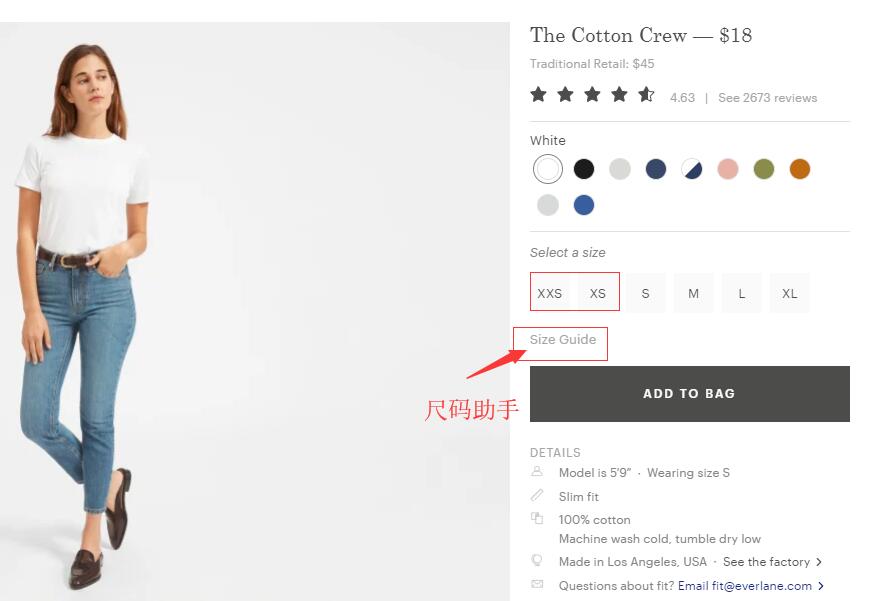This screenshot has width=892, height=601.
Task: Click the fabric icon beside 100% cotton
Action: [x=537, y=519]
